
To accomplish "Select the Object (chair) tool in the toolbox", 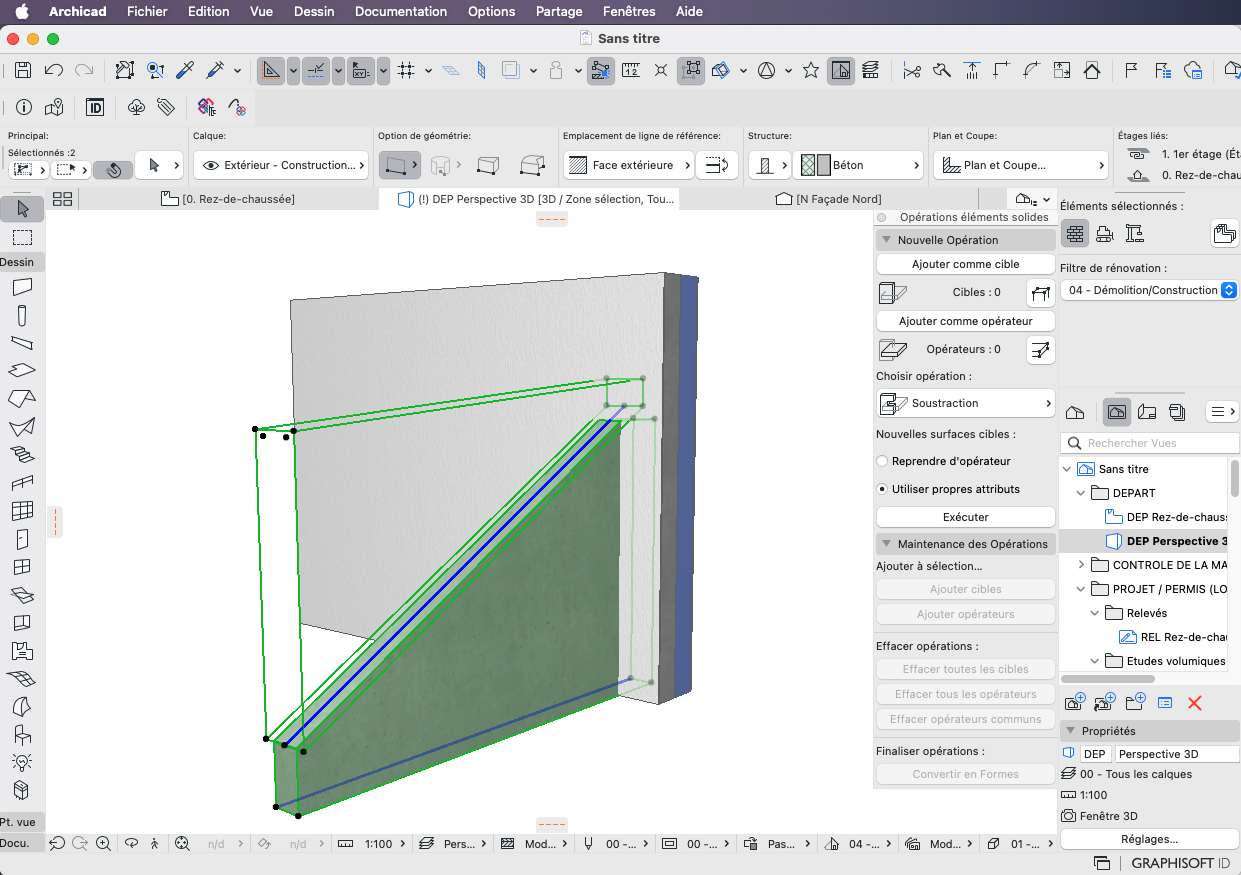I will (22, 734).
